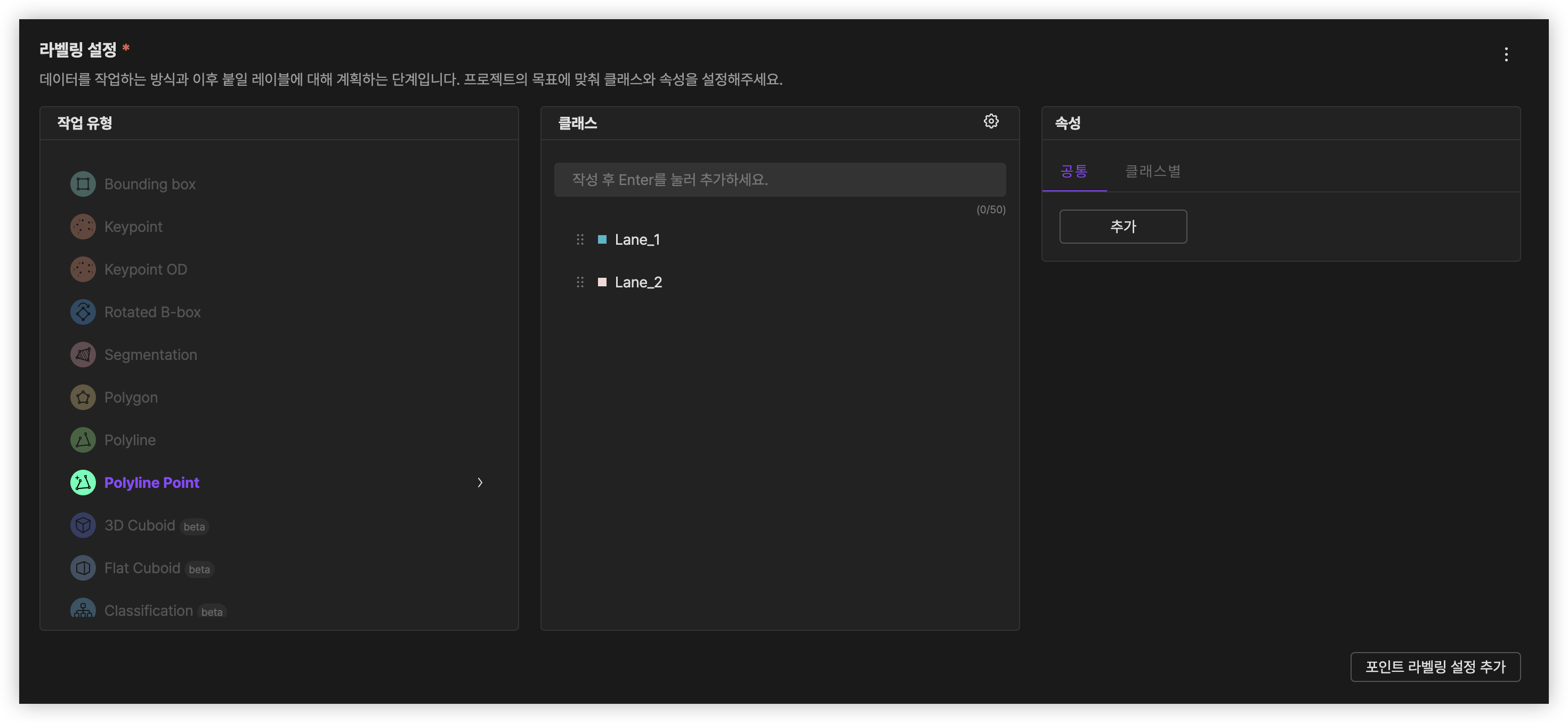Choose the Keypoint OD icon
Viewport: 1568px width, 723px height.
[83, 269]
